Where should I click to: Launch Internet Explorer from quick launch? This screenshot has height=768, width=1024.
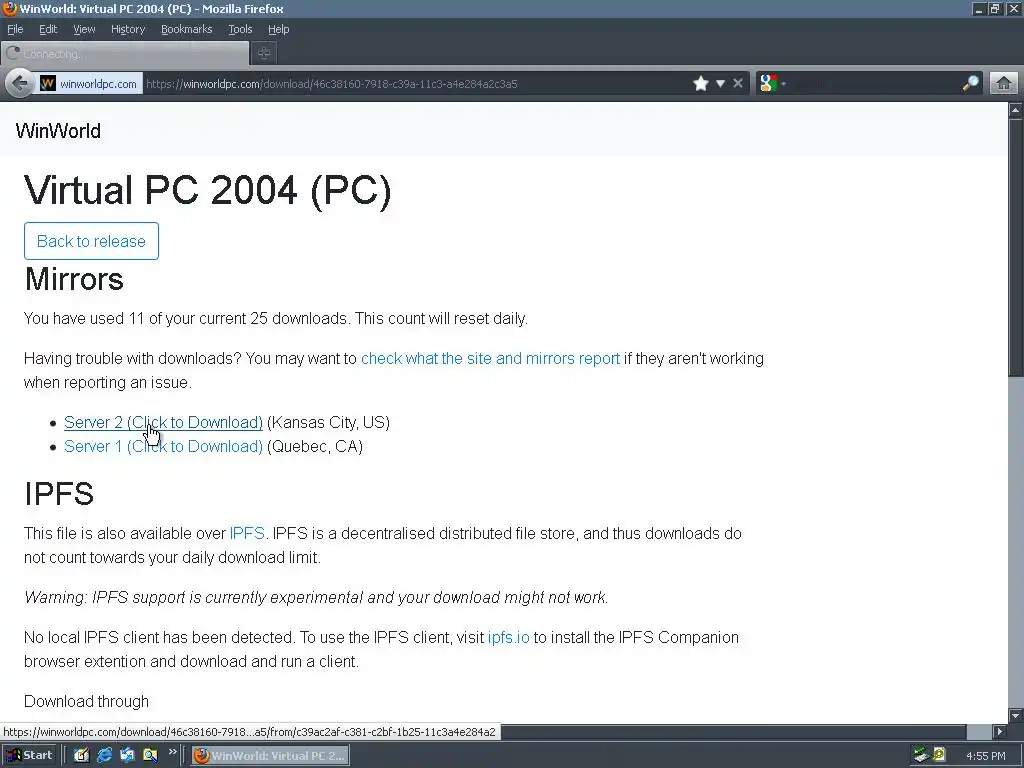click(x=104, y=756)
